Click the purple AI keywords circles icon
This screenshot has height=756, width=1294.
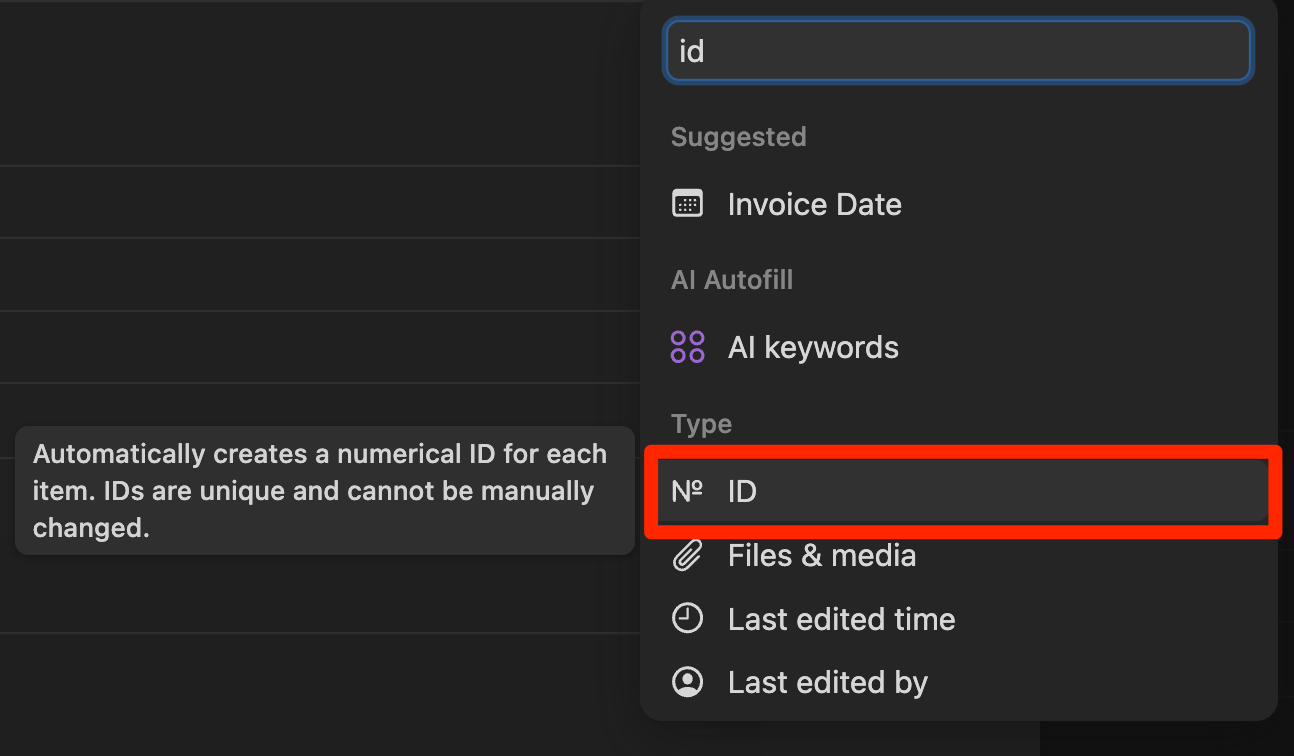[x=687, y=347]
